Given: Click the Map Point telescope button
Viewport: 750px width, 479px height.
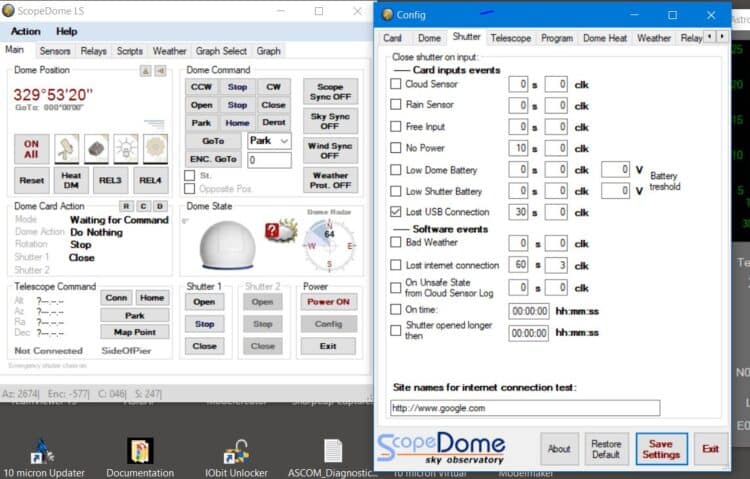Looking at the screenshot, I should pos(134,332).
